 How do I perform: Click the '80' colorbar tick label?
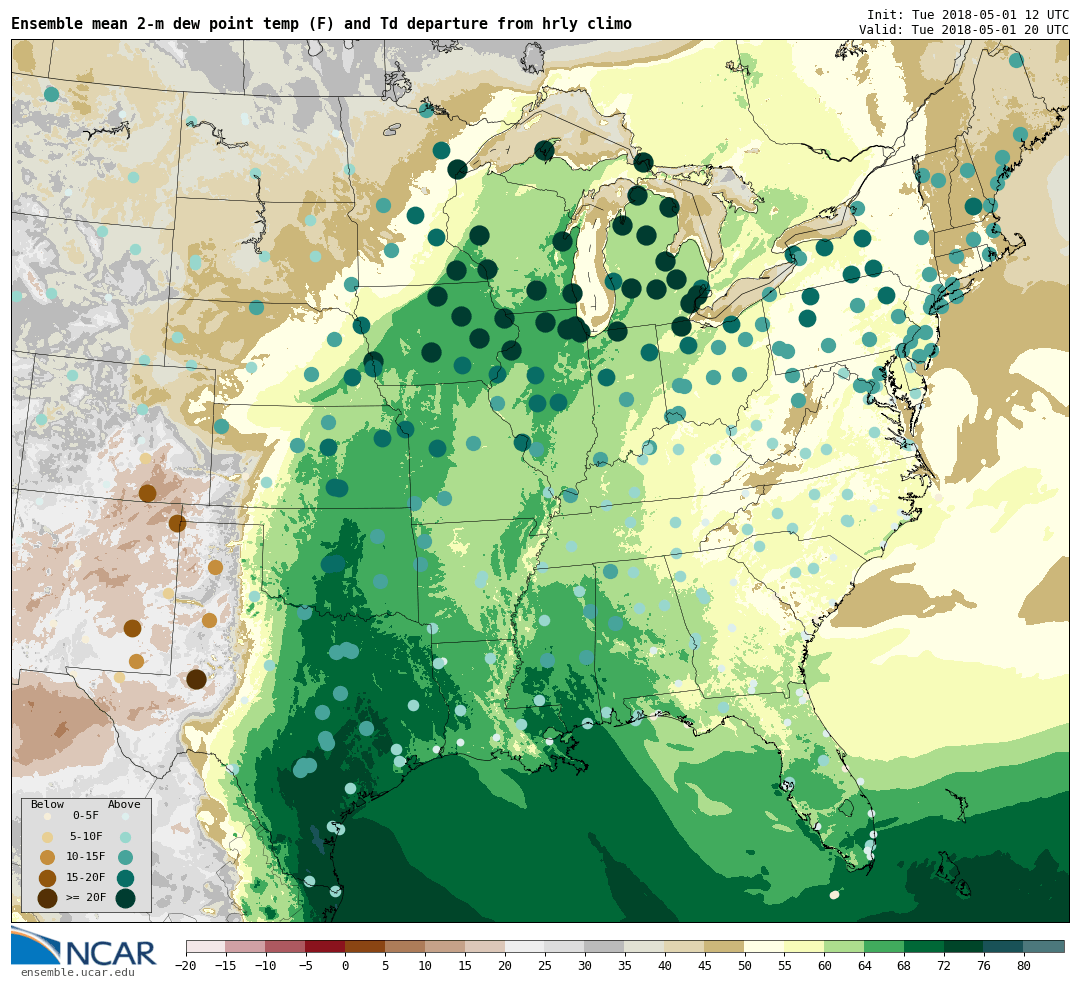(1024, 966)
